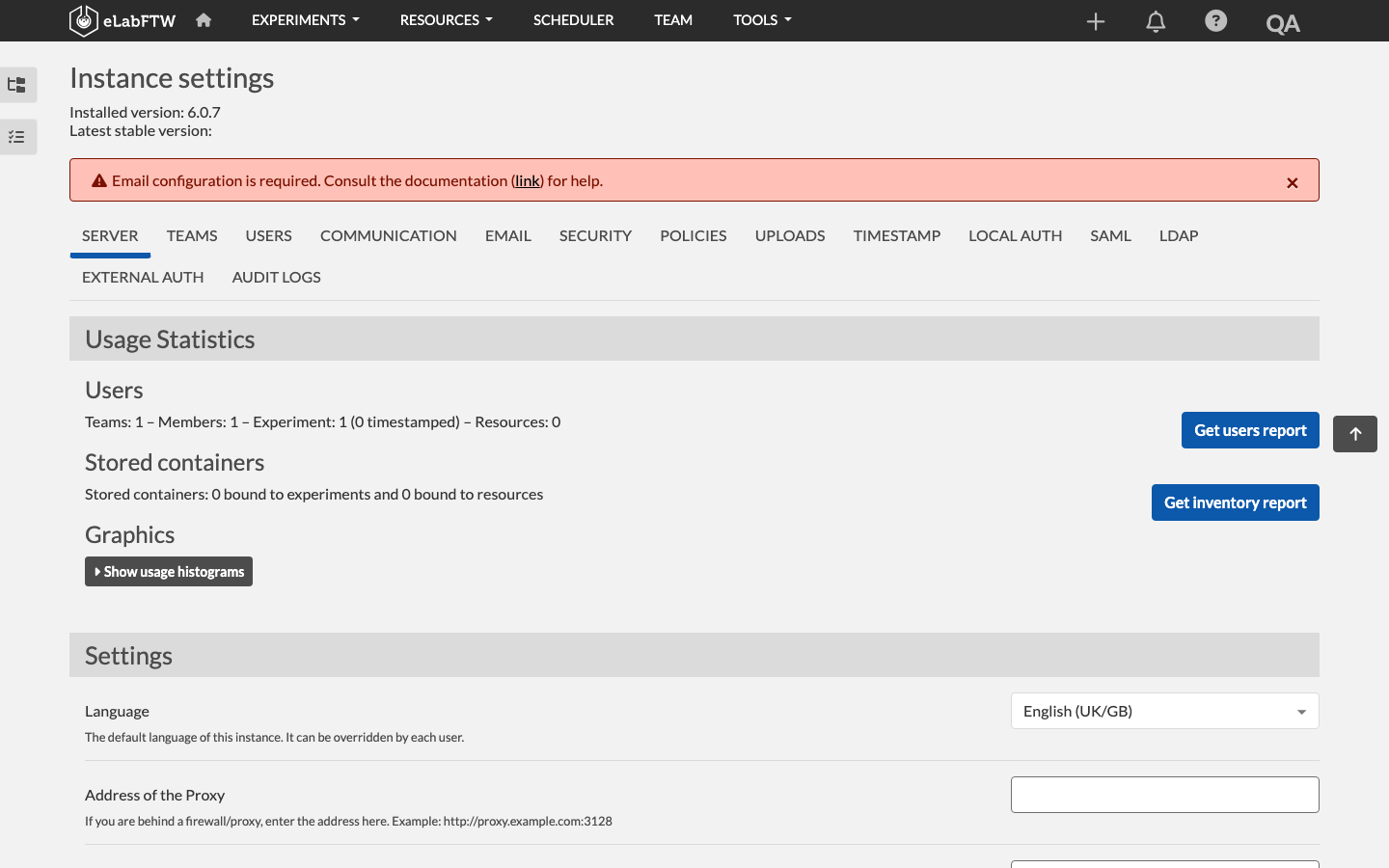Open the Experiments dropdown menu
Viewport: 1389px width, 868px height.
pos(306,20)
